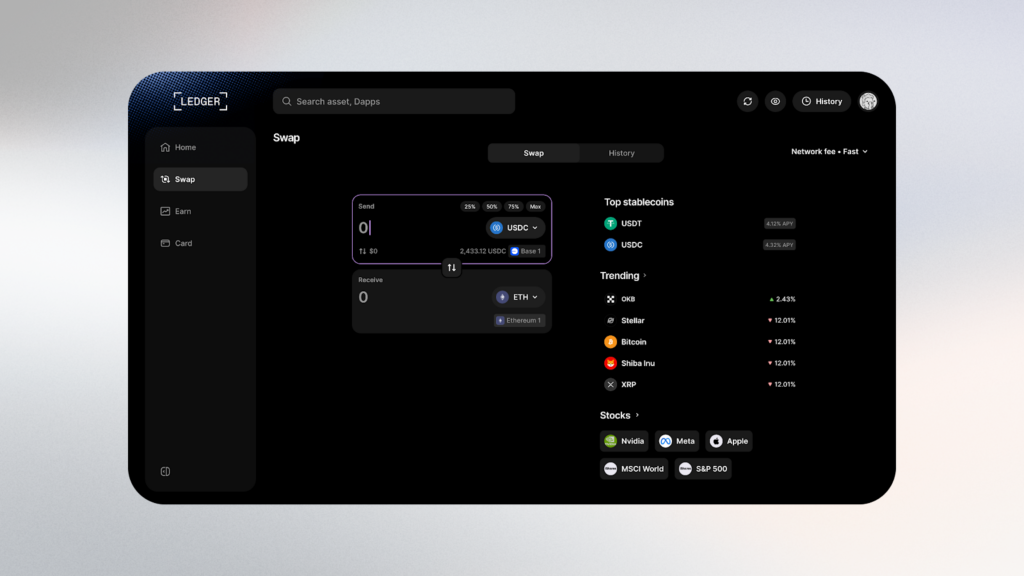Viewport: 1024px width, 576px height.
Task: Select the Shiba Inu trending asset
Action: coord(637,363)
